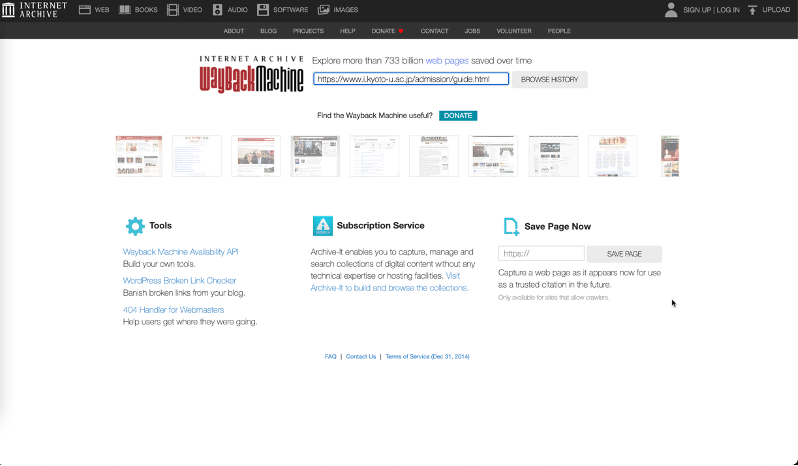The height and width of the screenshot is (466, 798).
Task: Open WordPress Broken Link Checker link
Action: [179, 280]
